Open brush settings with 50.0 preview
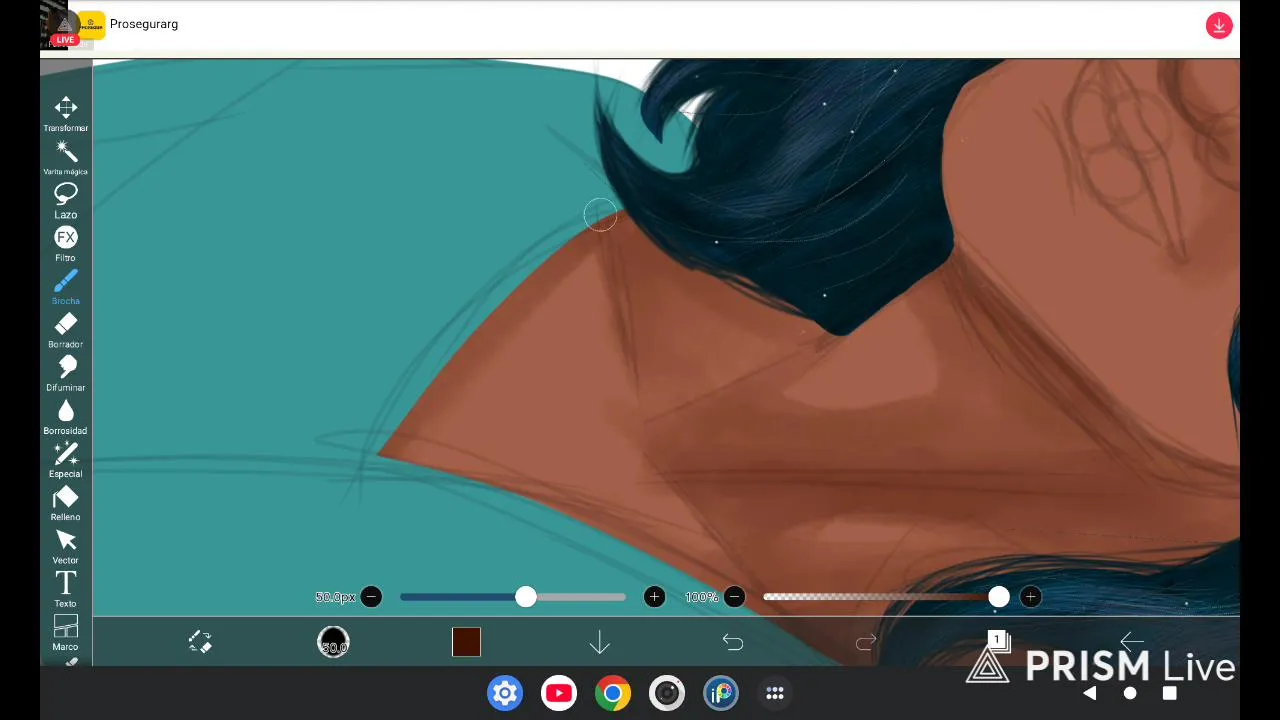The height and width of the screenshot is (720, 1280). pos(333,642)
